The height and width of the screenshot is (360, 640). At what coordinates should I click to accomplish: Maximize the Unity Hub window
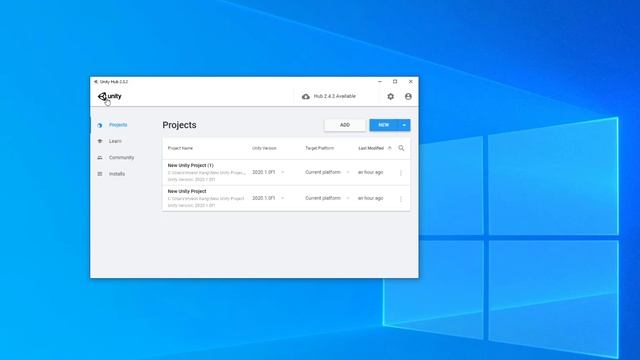coord(395,82)
